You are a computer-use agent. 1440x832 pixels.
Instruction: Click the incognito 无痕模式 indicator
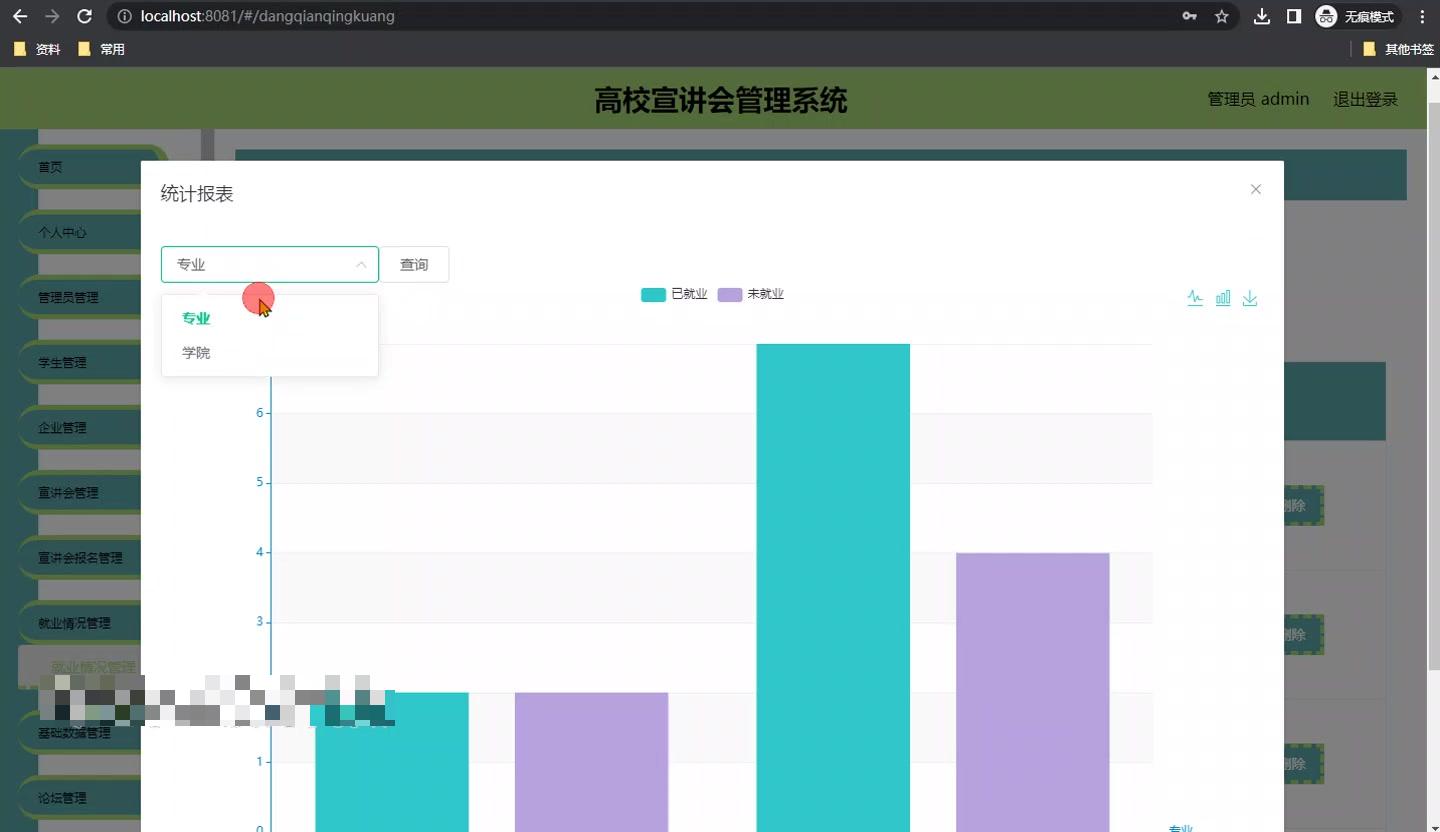(x=1357, y=16)
